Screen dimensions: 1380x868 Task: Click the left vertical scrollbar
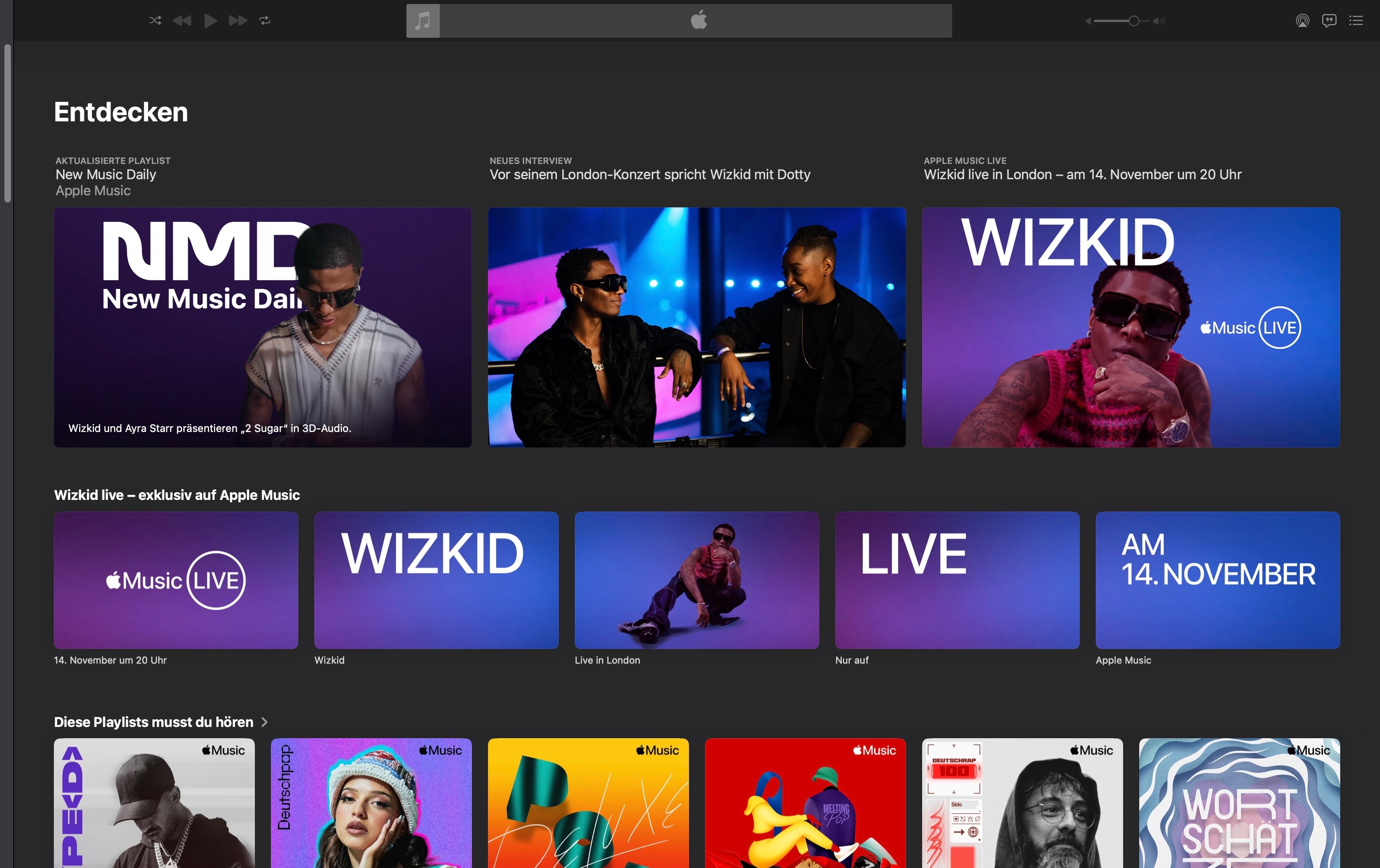pos(8,123)
